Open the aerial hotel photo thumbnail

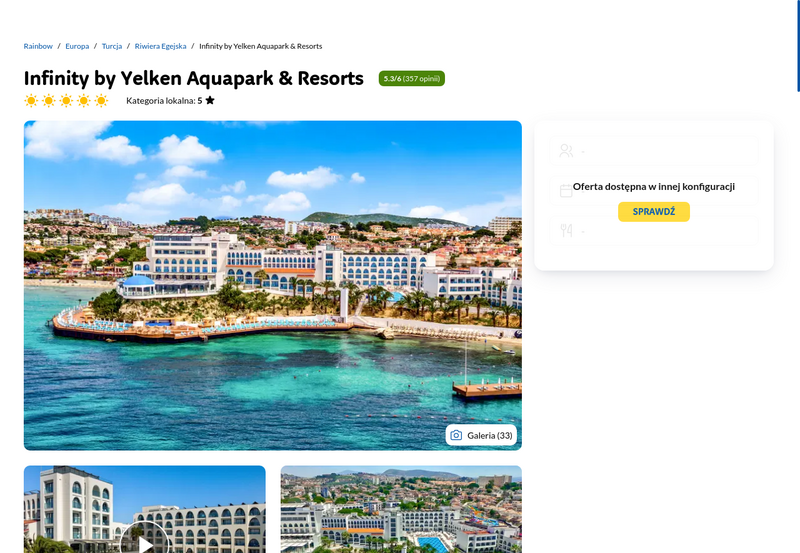tap(401, 509)
